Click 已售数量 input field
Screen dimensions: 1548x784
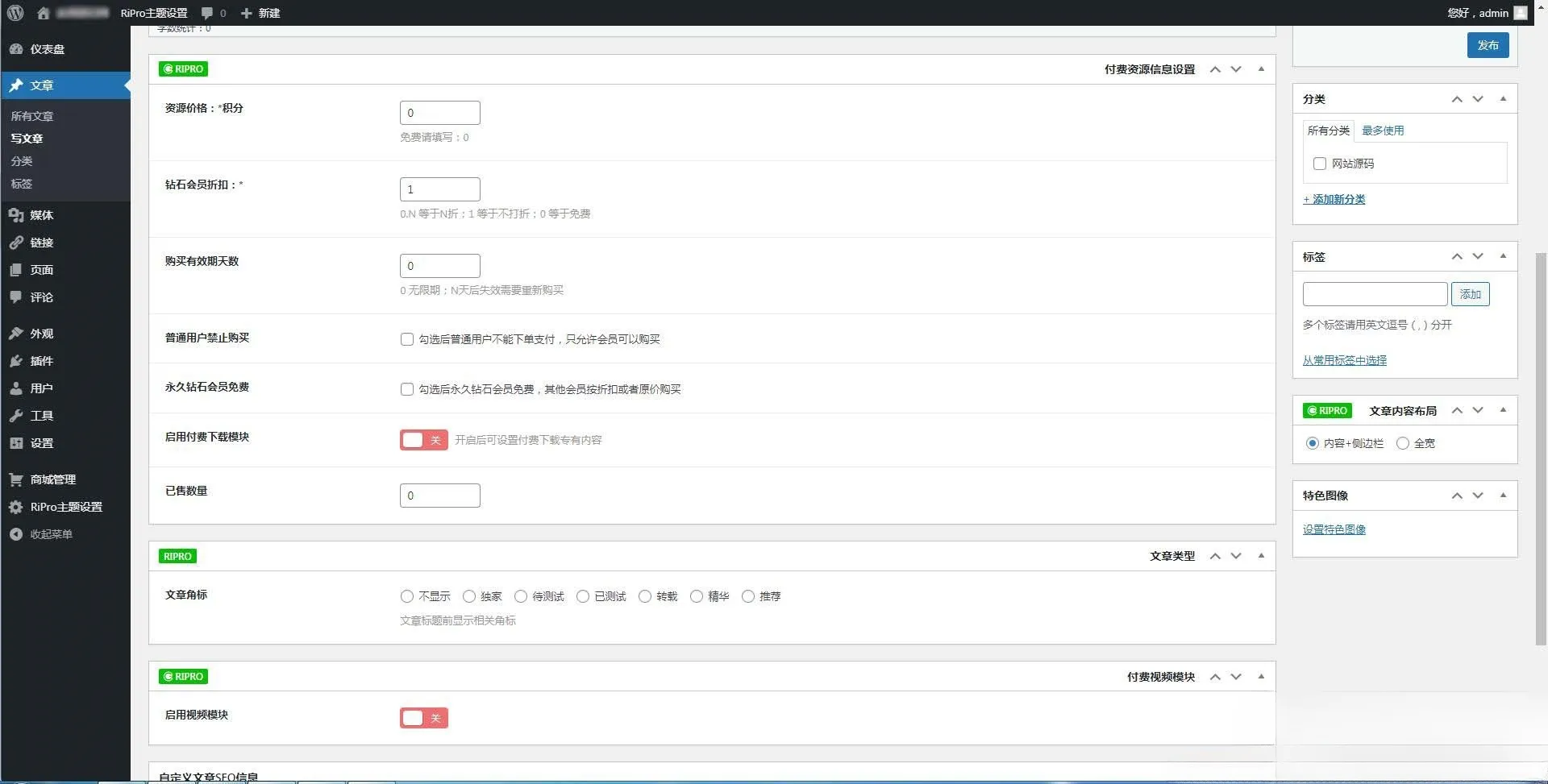(440, 496)
